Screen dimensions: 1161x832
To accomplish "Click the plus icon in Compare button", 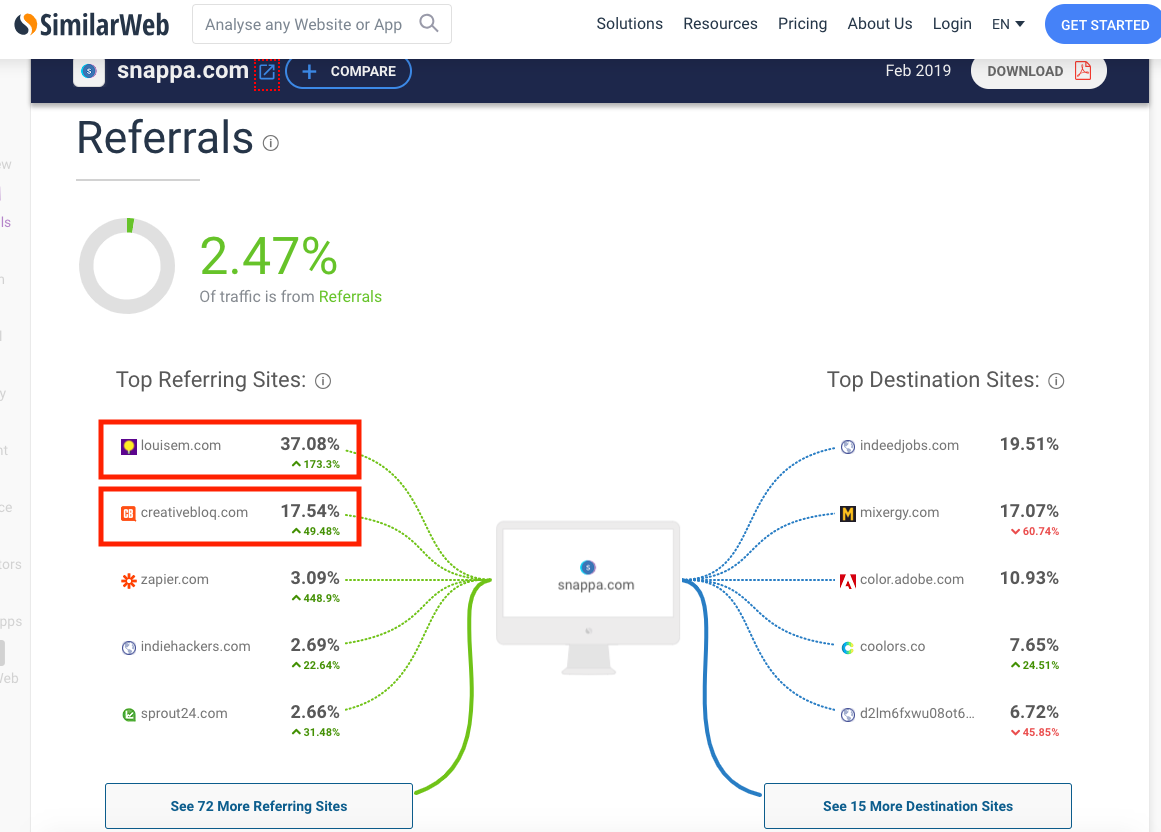I will [x=310, y=71].
